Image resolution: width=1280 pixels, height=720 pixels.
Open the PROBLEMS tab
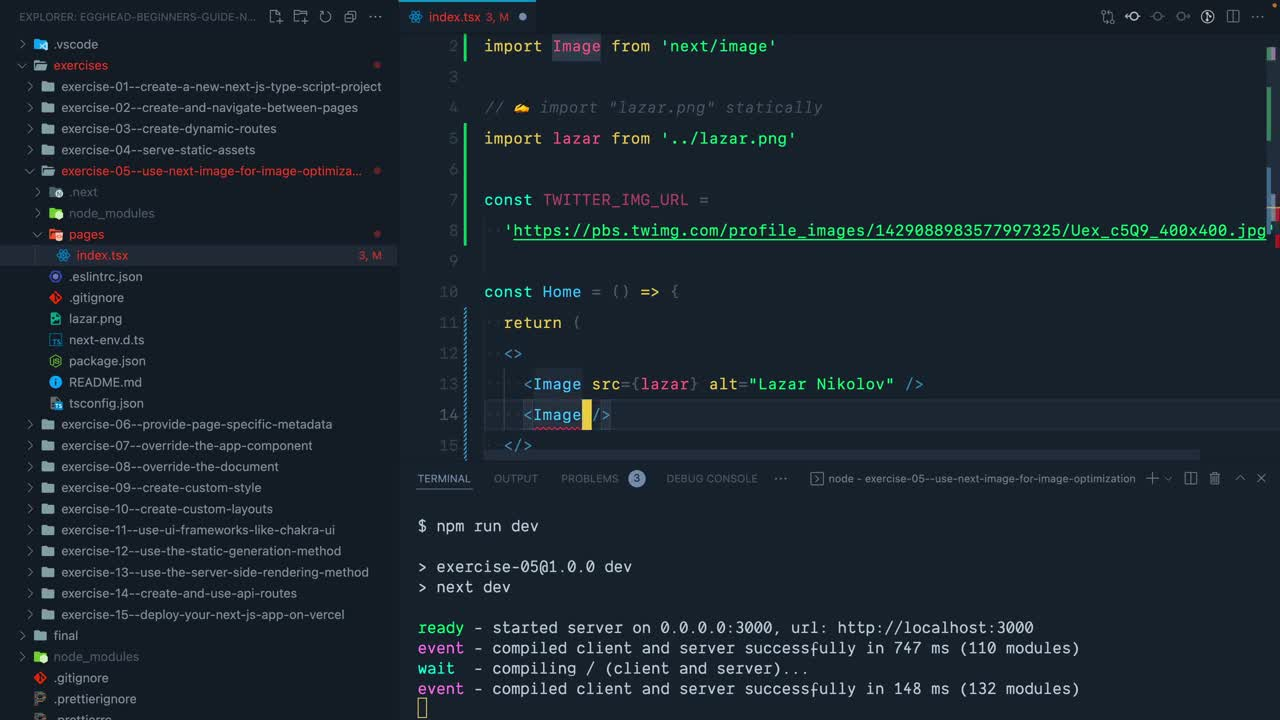tap(590, 479)
